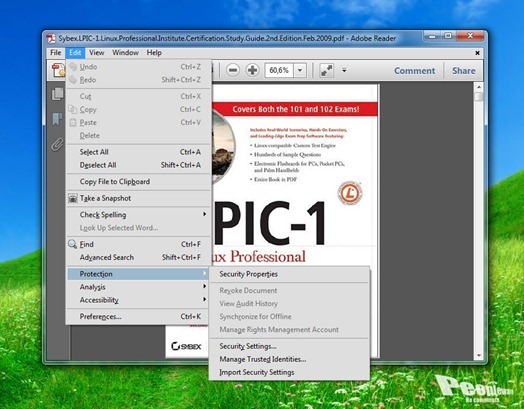
Task: Close the Edit menu
Action: pos(75,53)
